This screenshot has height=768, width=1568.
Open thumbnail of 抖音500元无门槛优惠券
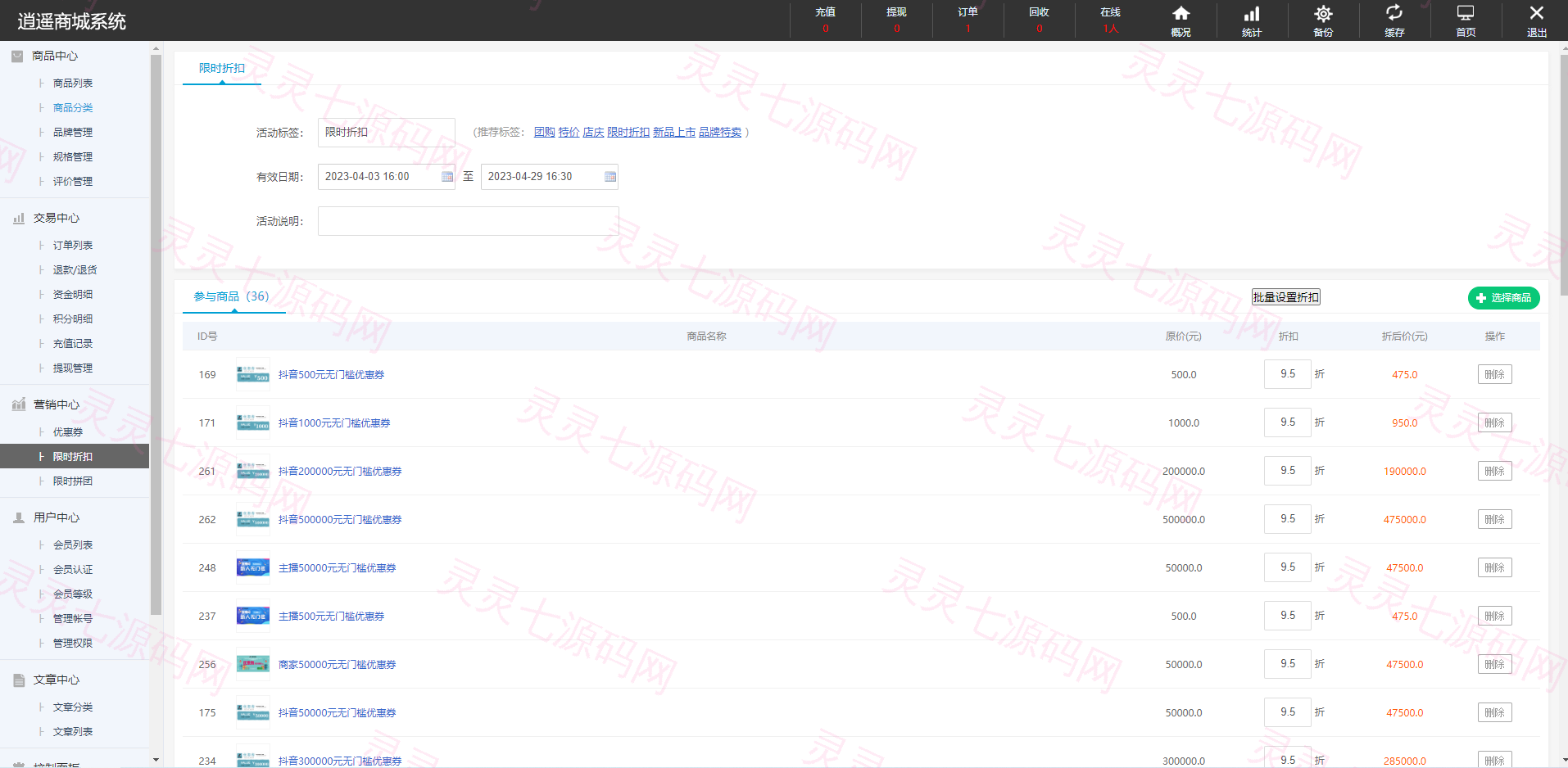pyautogui.click(x=253, y=374)
